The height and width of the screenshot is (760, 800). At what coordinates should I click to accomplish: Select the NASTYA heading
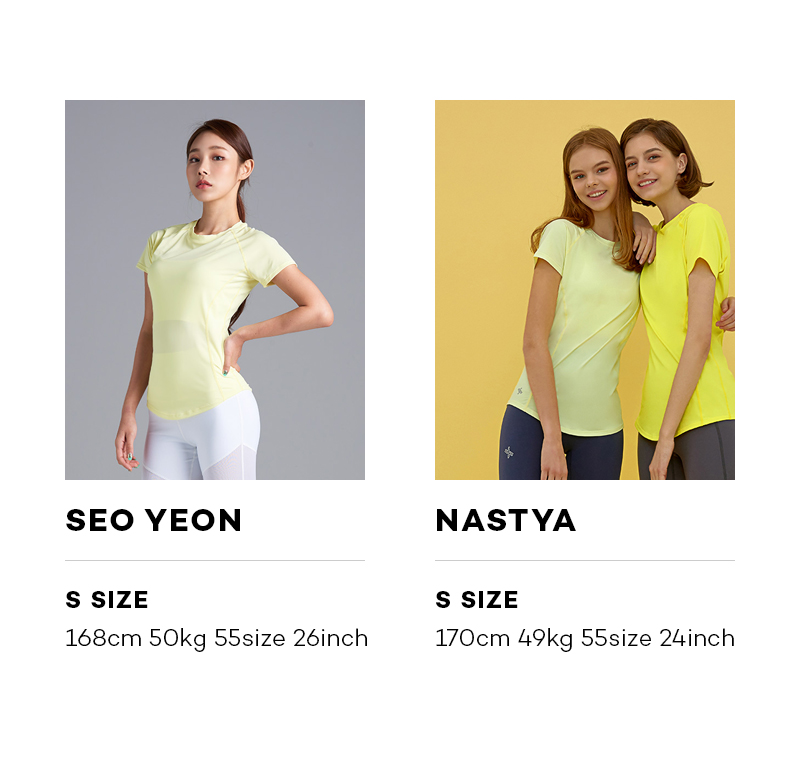(506, 520)
